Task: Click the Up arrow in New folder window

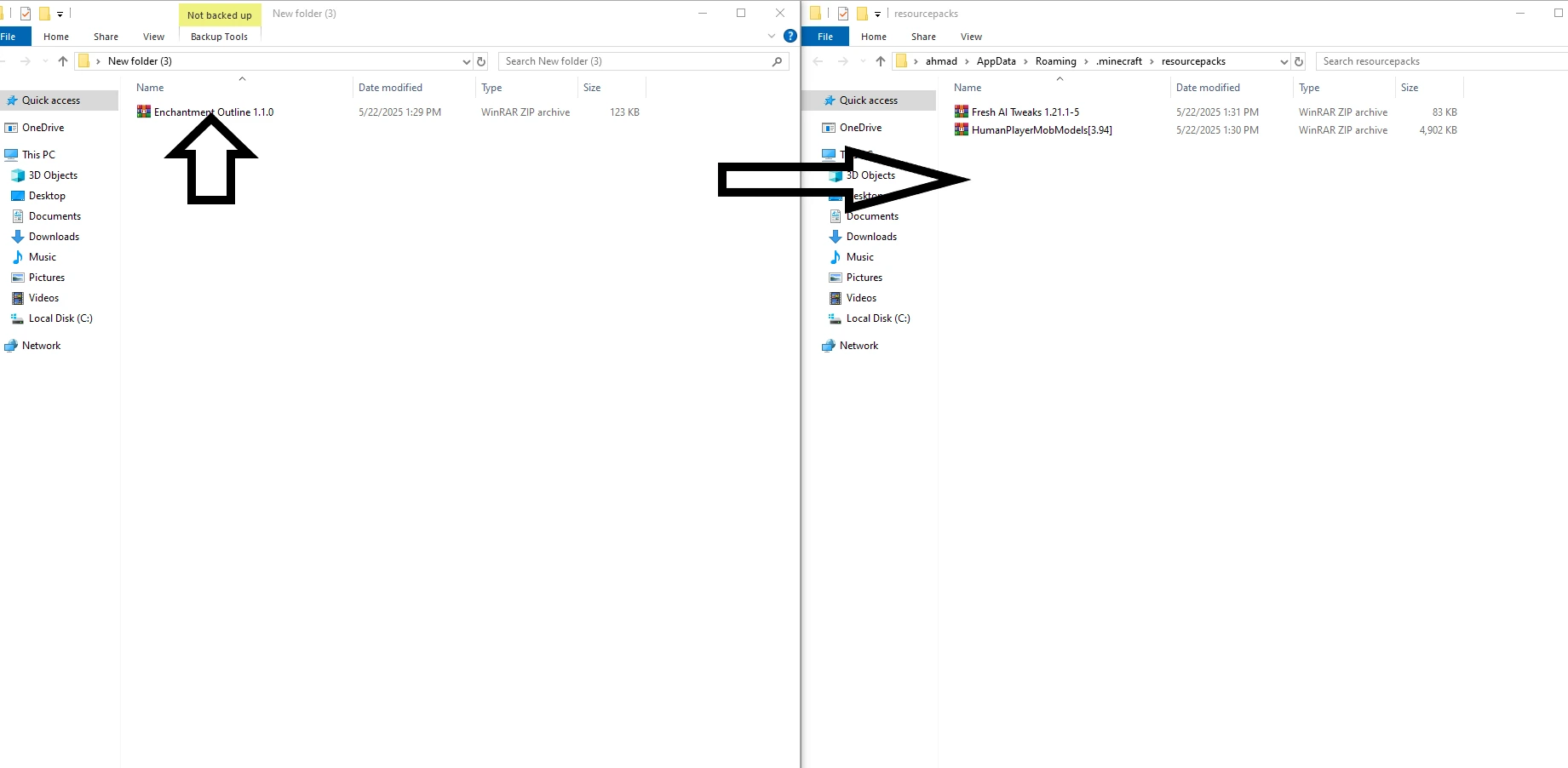Action: pos(63,61)
